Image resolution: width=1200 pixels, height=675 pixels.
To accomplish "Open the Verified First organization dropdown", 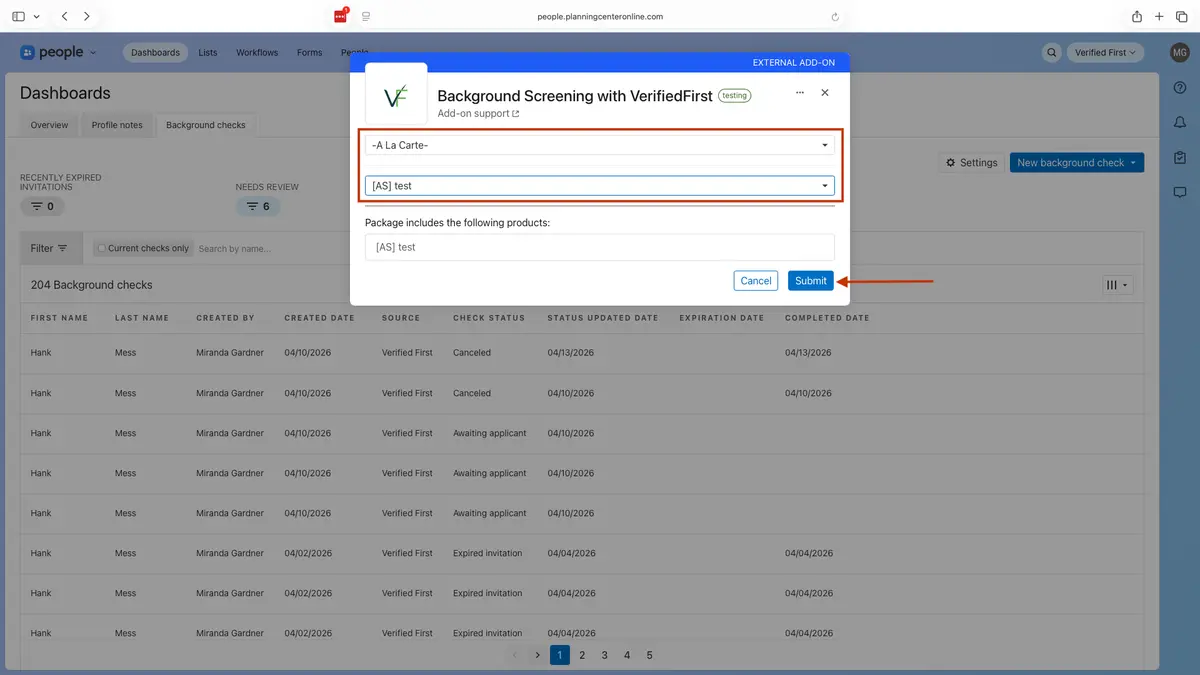I will tap(1105, 53).
